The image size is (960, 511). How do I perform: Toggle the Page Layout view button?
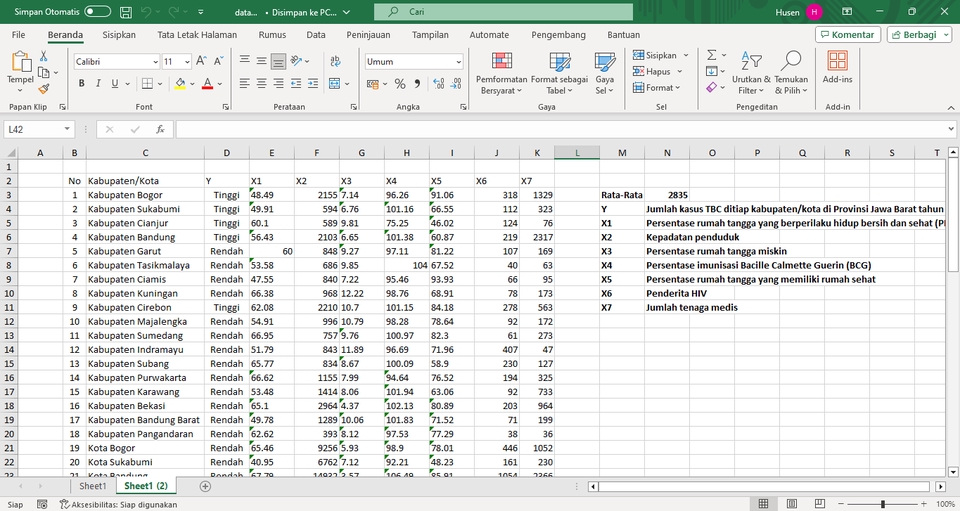[x=792, y=504]
